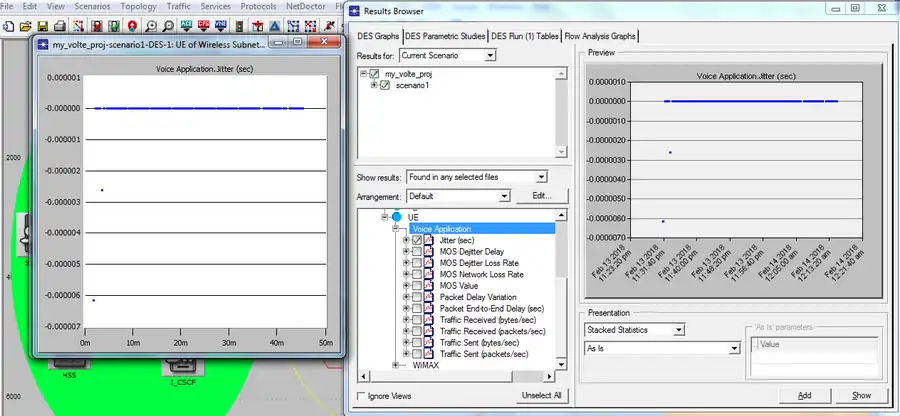900x416 pixels.
Task: Open the As Is filter dropdown
Action: 734,348
